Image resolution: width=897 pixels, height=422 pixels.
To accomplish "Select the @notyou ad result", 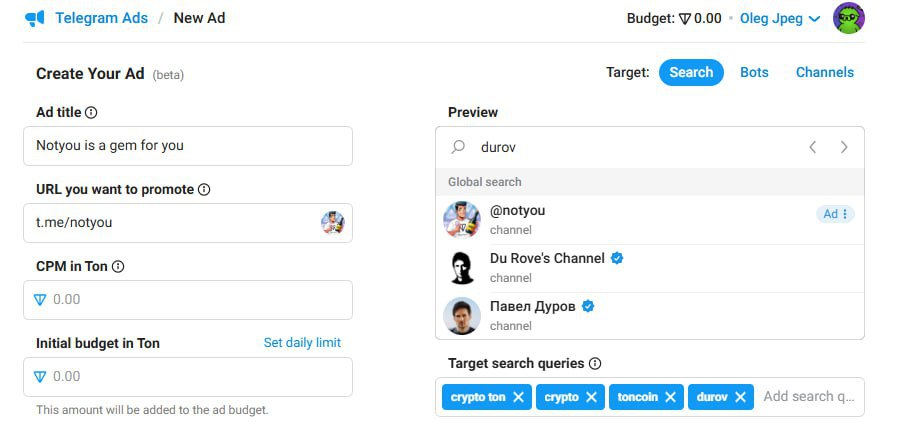I will click(650, 220).
